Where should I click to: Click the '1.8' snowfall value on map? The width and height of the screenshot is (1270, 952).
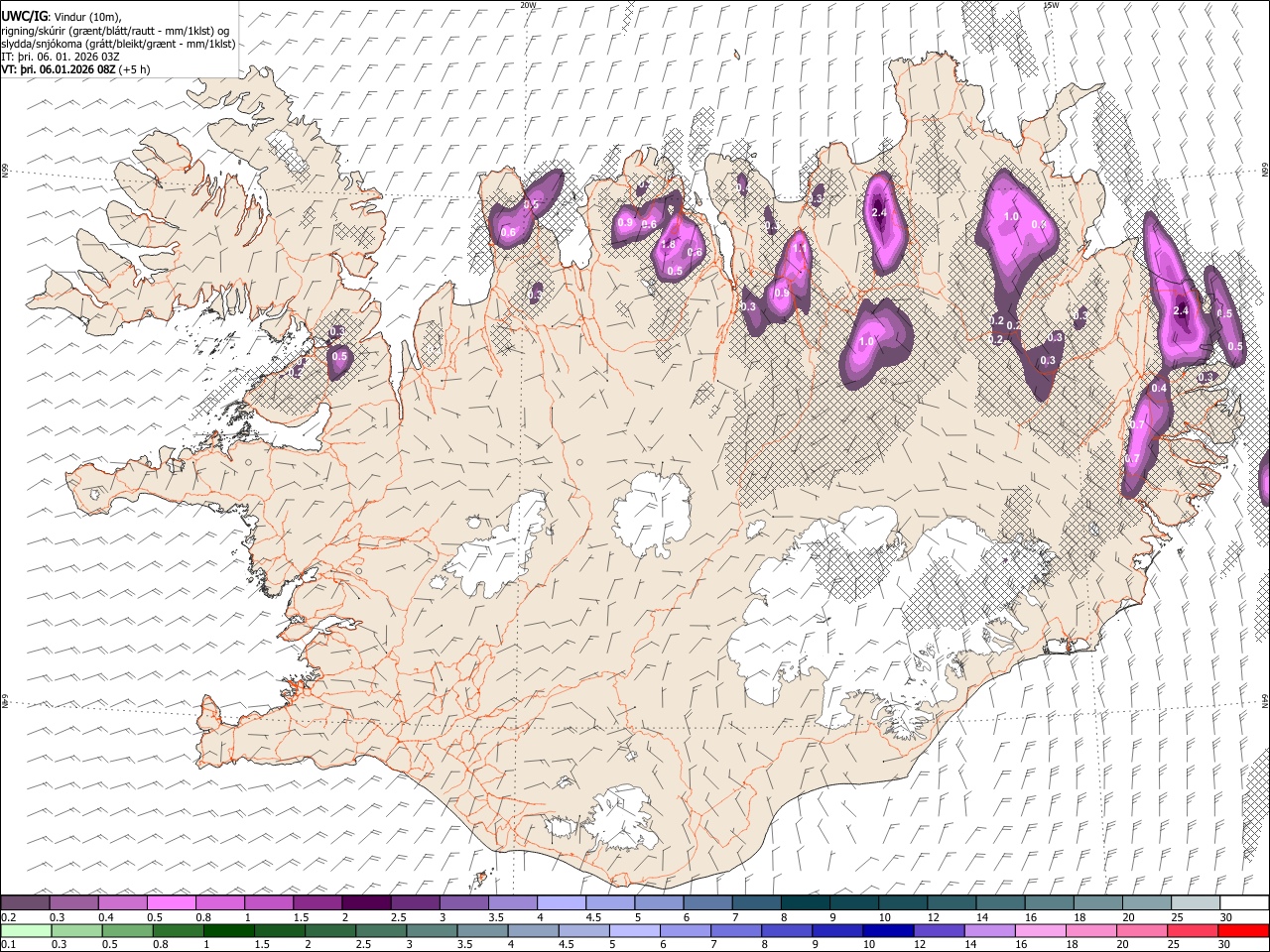668,245
